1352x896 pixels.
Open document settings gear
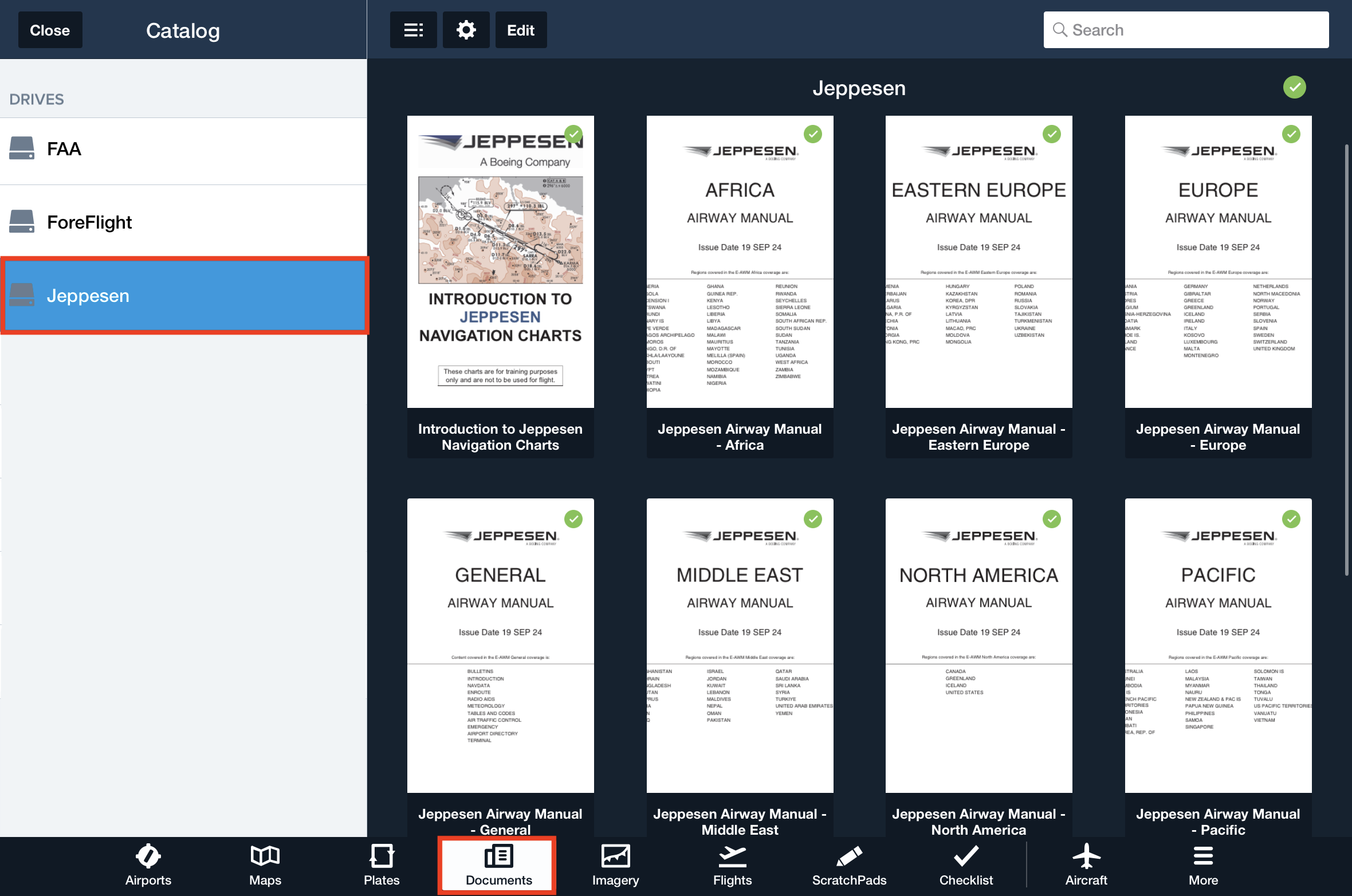click(466, 30)
